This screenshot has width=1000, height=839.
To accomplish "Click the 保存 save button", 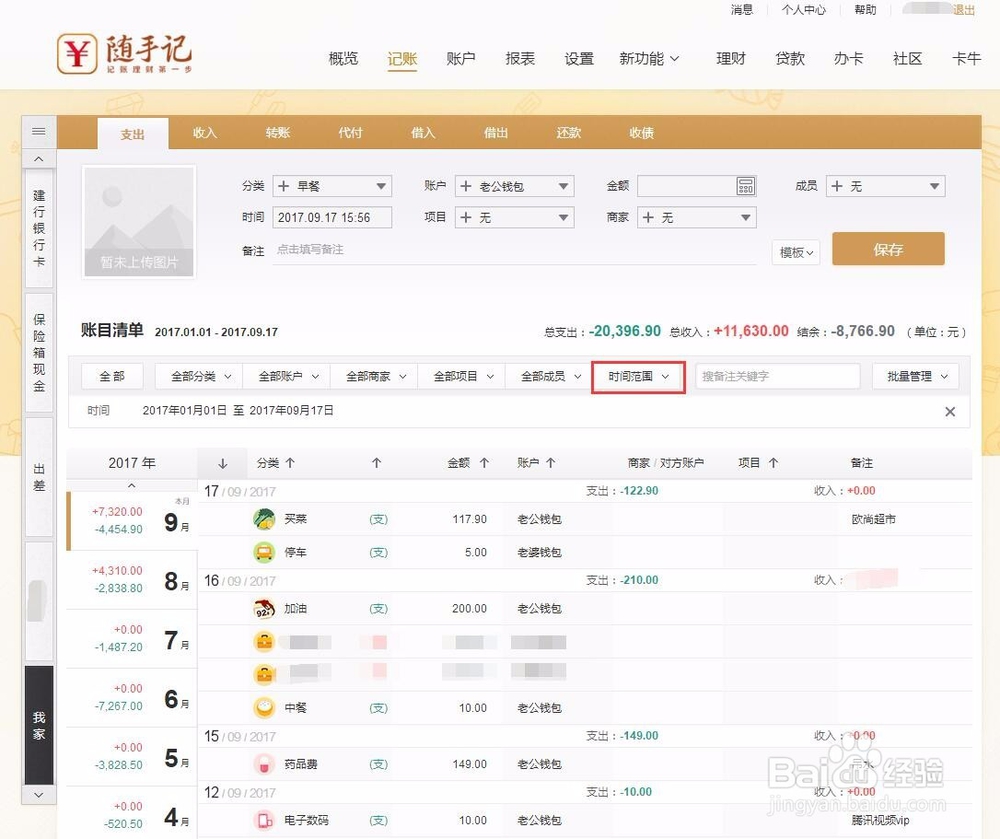I will coord(888,248).
